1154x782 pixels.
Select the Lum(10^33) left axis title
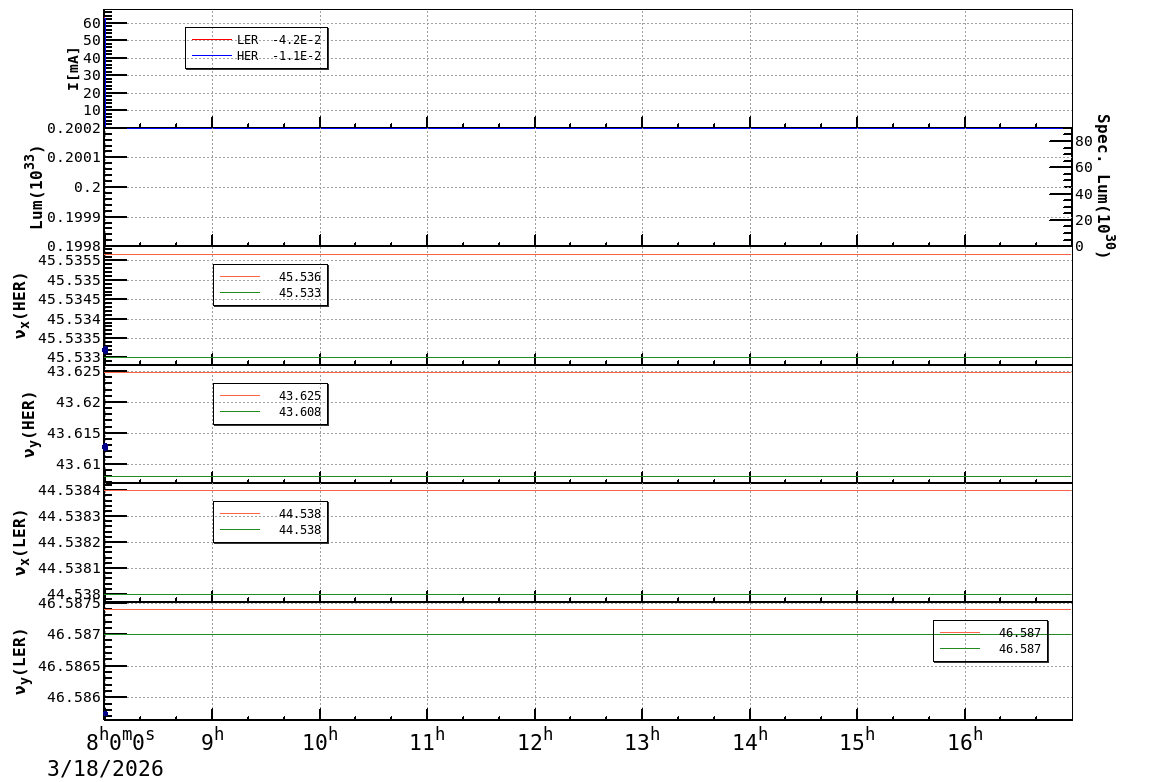tap(36, 187)
